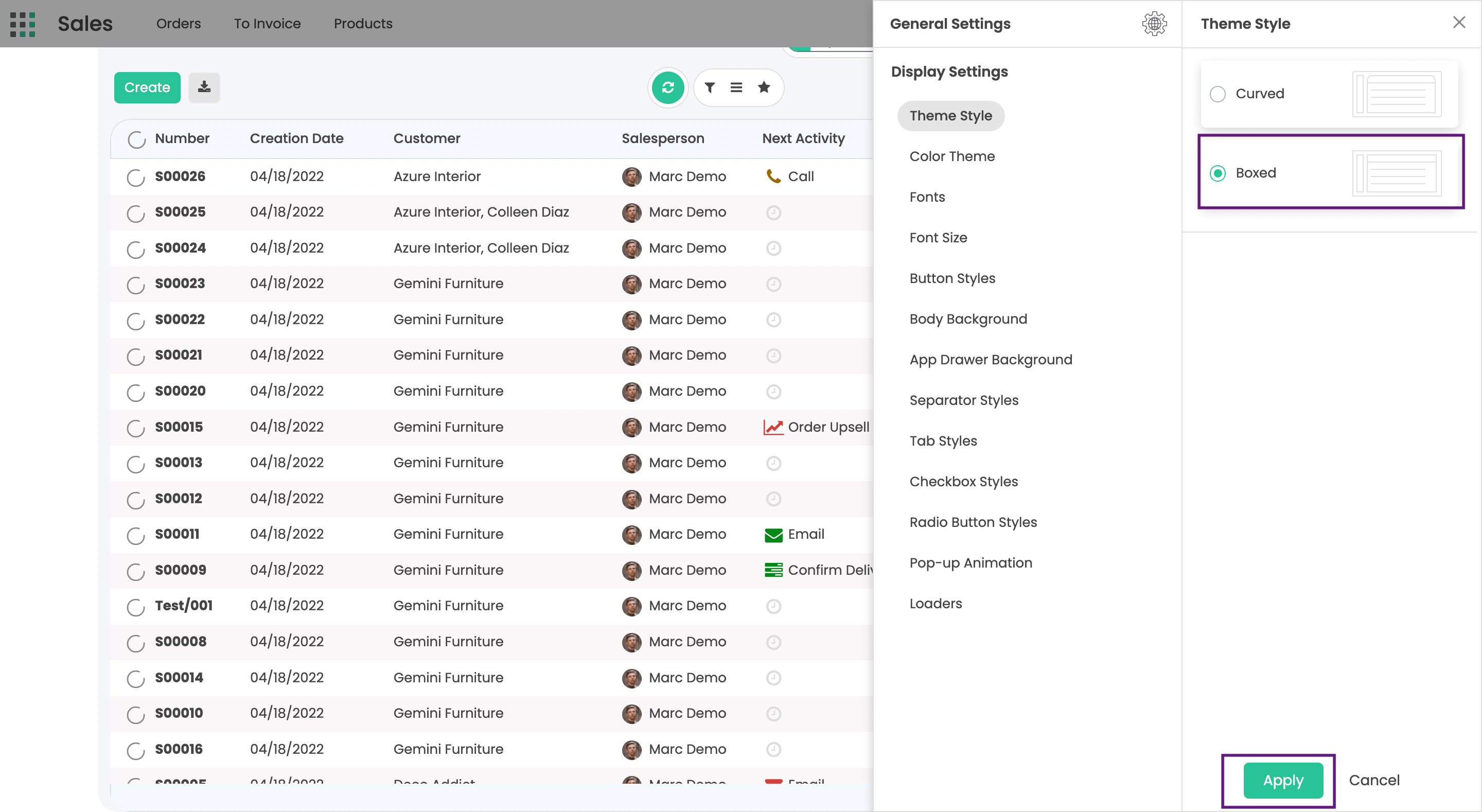Toggle the select-all checkbox in header
Image resolution: width=1482 pixels, height=812 pixels.
point(136,139)
